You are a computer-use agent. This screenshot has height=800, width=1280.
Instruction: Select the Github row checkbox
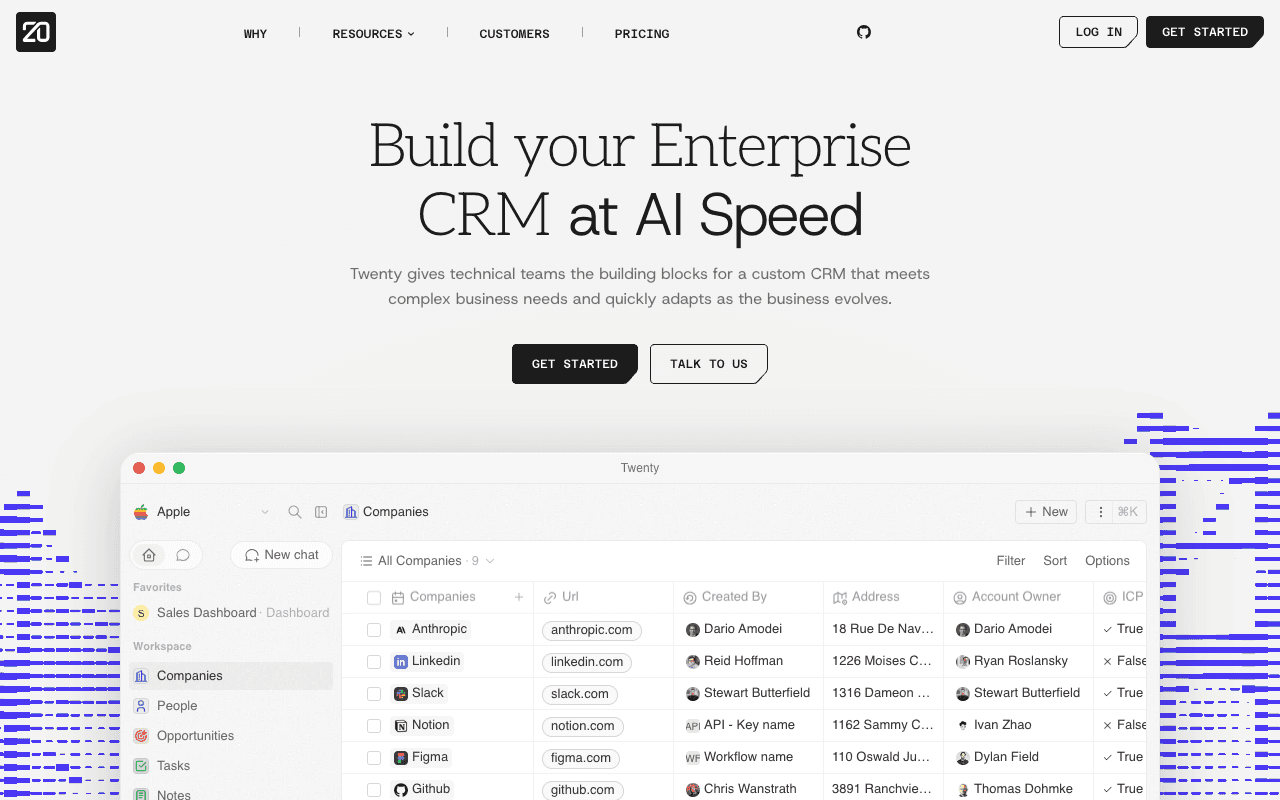pyautogui.click(x=374, y=790)
